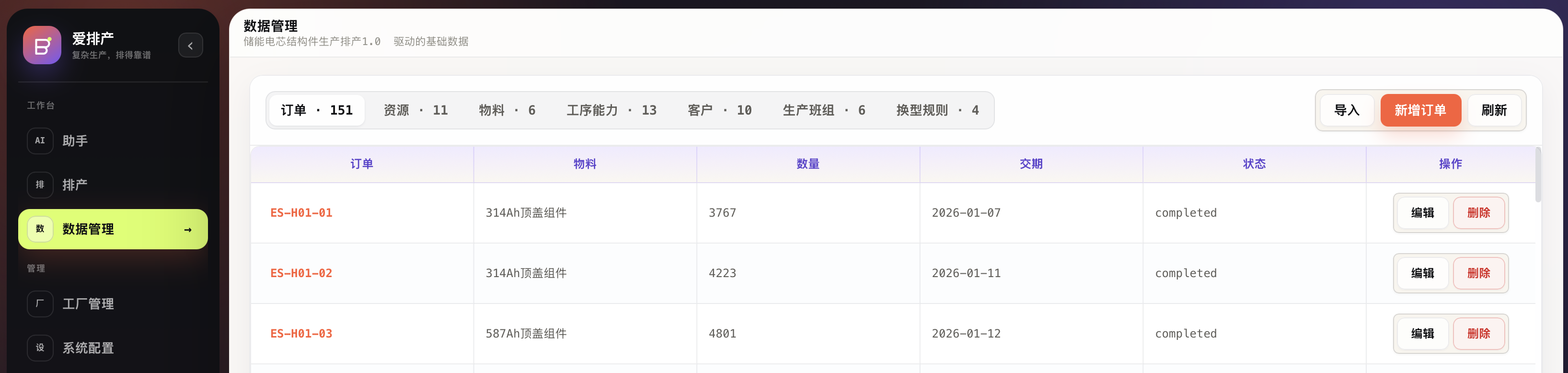
Task: Switch to the 换型规则 · 4 tab
Action: 937,110
